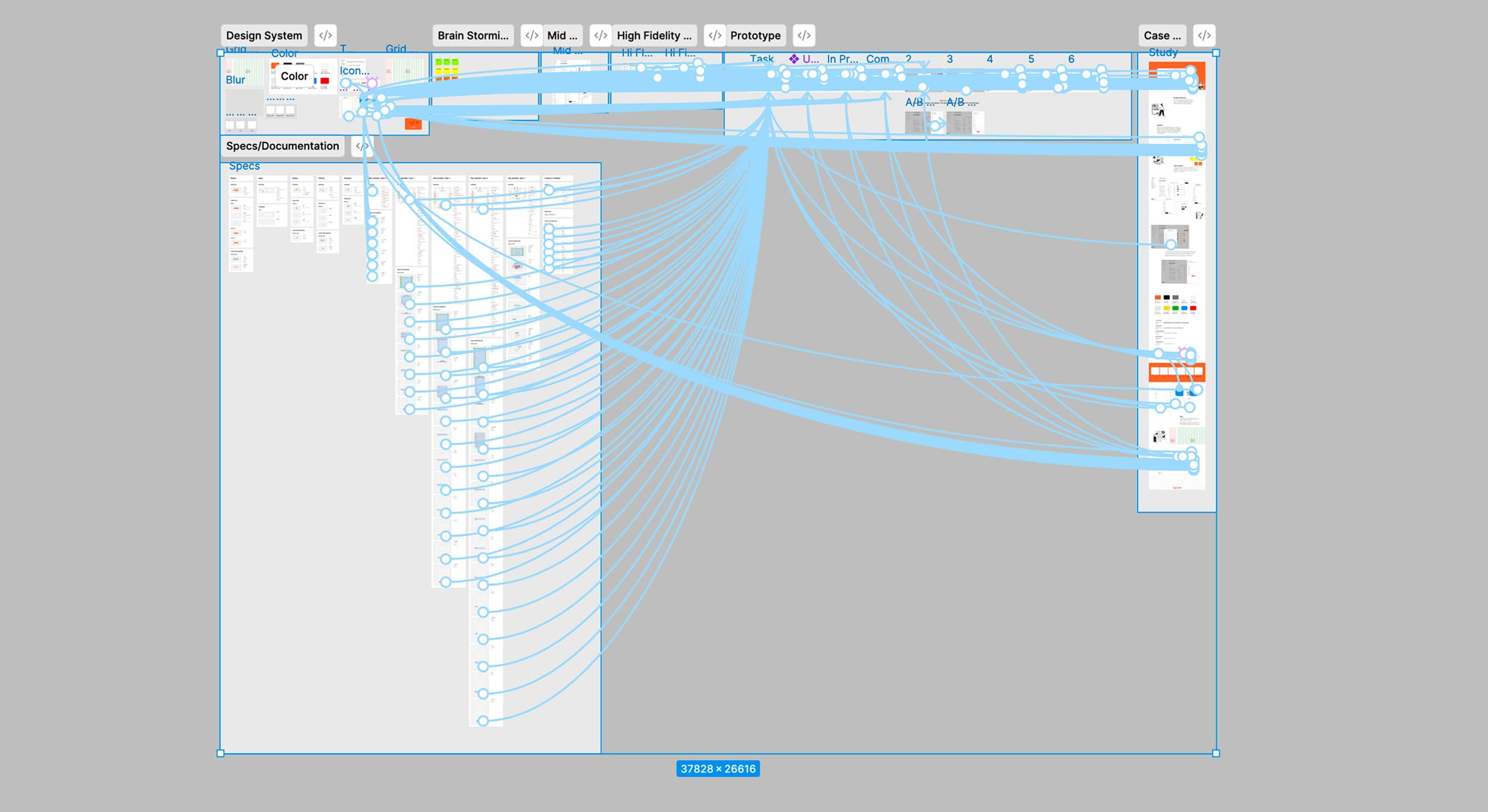Viewport: 1488px width, 812px height.
Task: Click the Prototype section header
Action: click(x=755, y=35)
